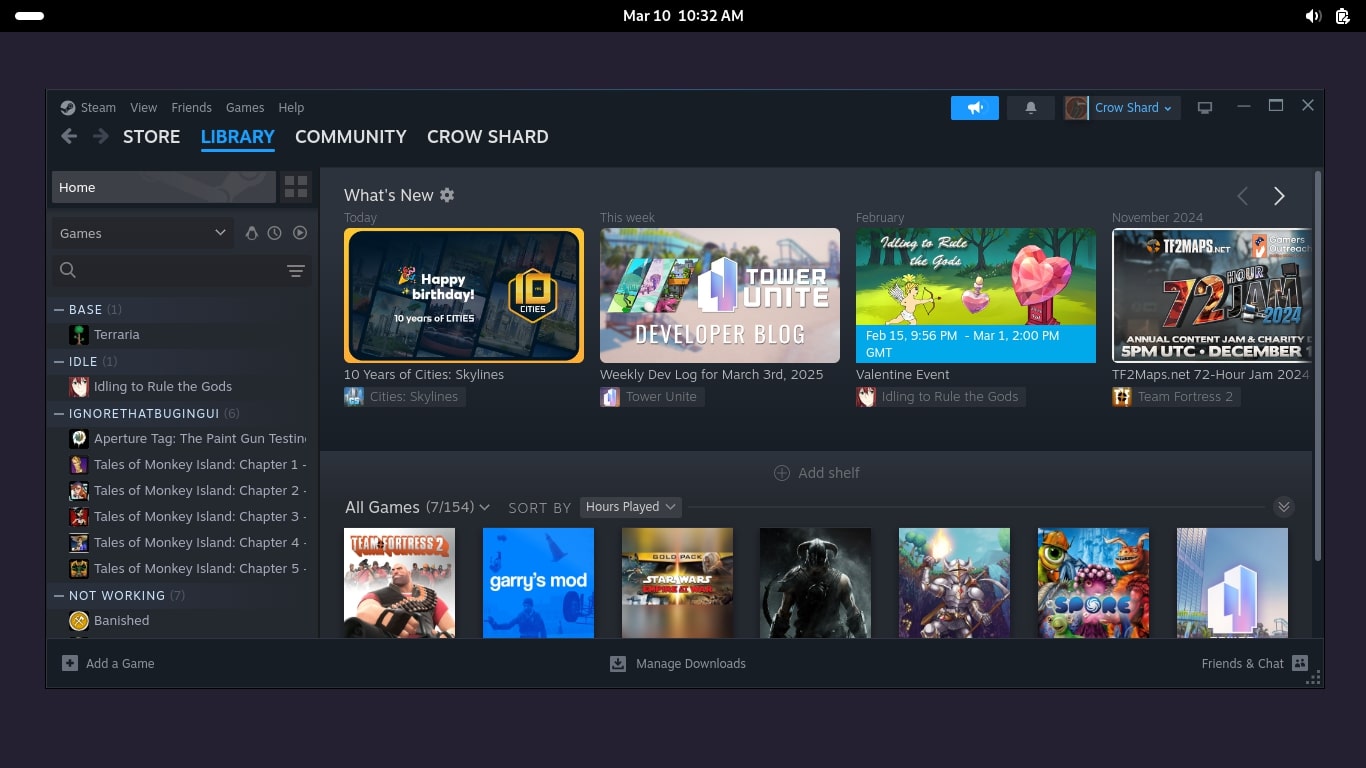Open the Friends menu
The width and height of the screenshot is (1366, 768).
[x=191, y=108]
